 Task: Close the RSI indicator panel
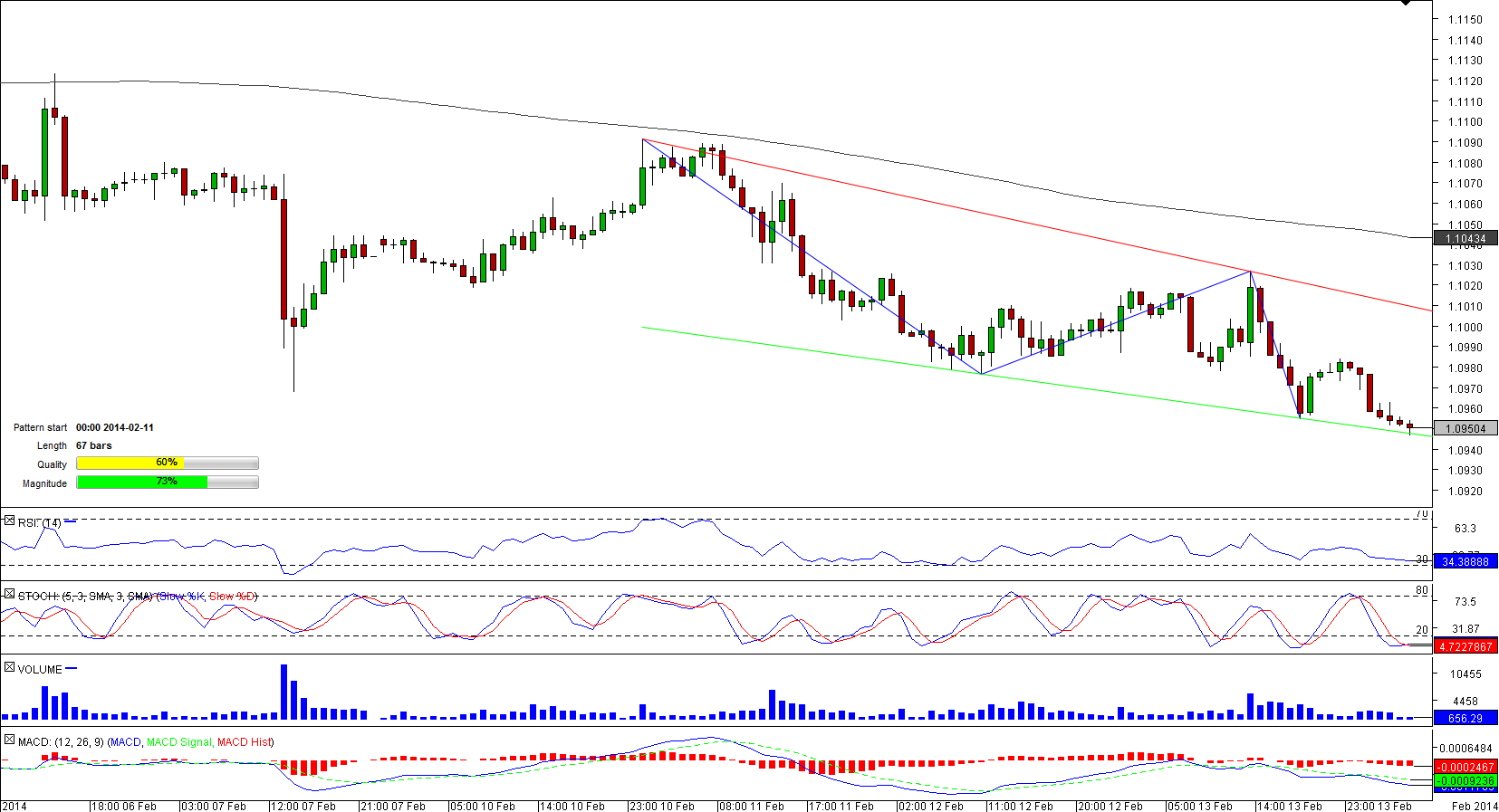[9, 521]
